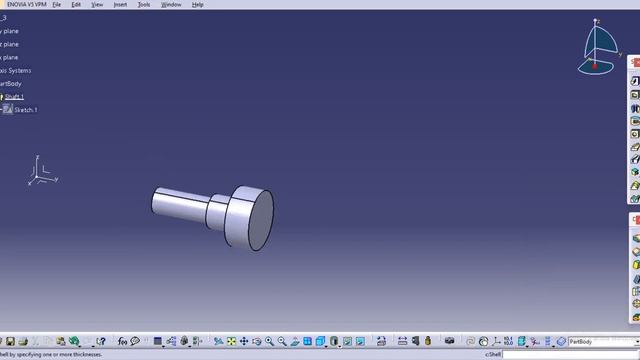Open the Tools menu

[x=144, y=4]
